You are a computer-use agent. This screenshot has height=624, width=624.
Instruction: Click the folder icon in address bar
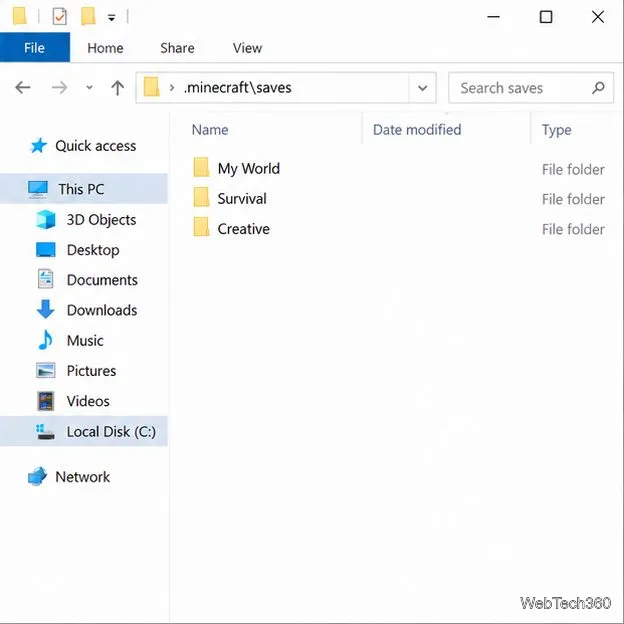151,87
